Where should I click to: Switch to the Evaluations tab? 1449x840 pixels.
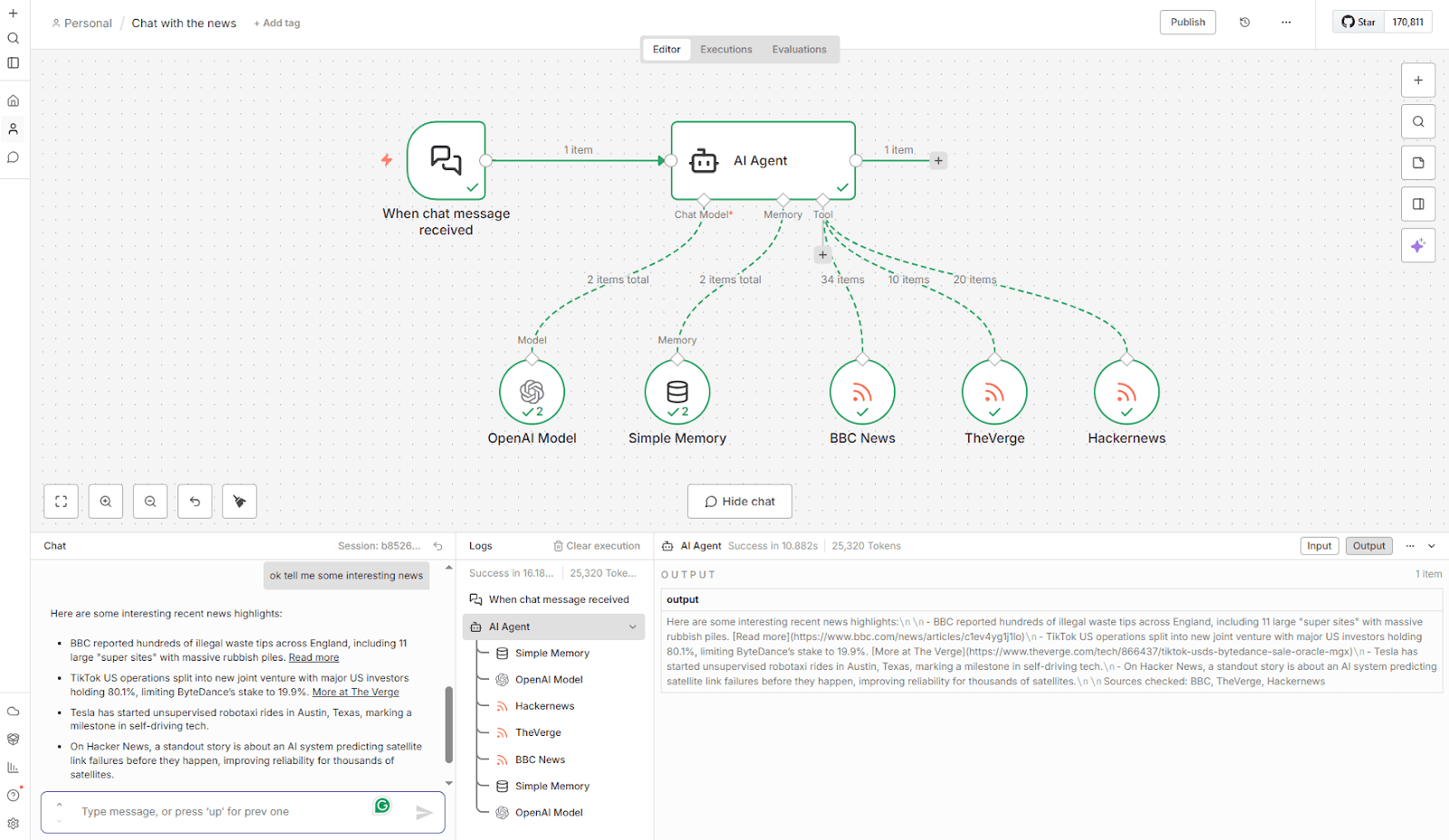click(800, 50)
